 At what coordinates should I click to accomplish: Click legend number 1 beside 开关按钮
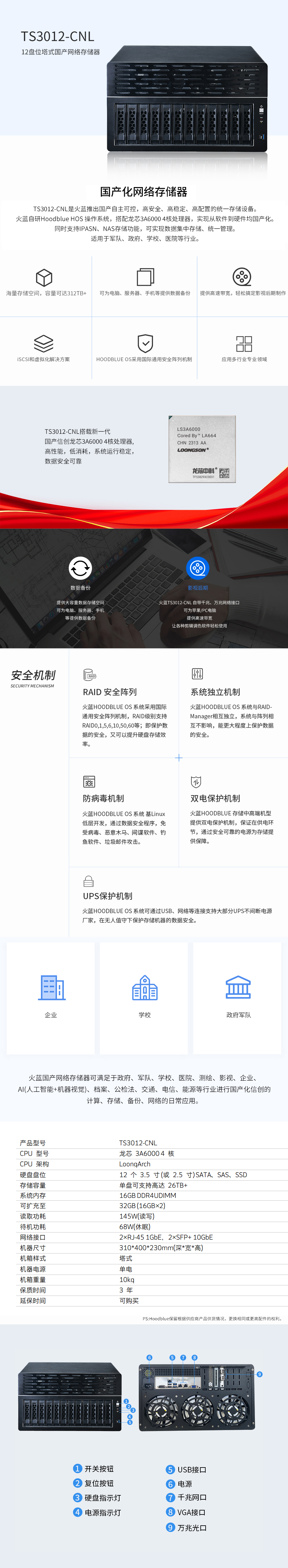click(x=77, y=1468)
